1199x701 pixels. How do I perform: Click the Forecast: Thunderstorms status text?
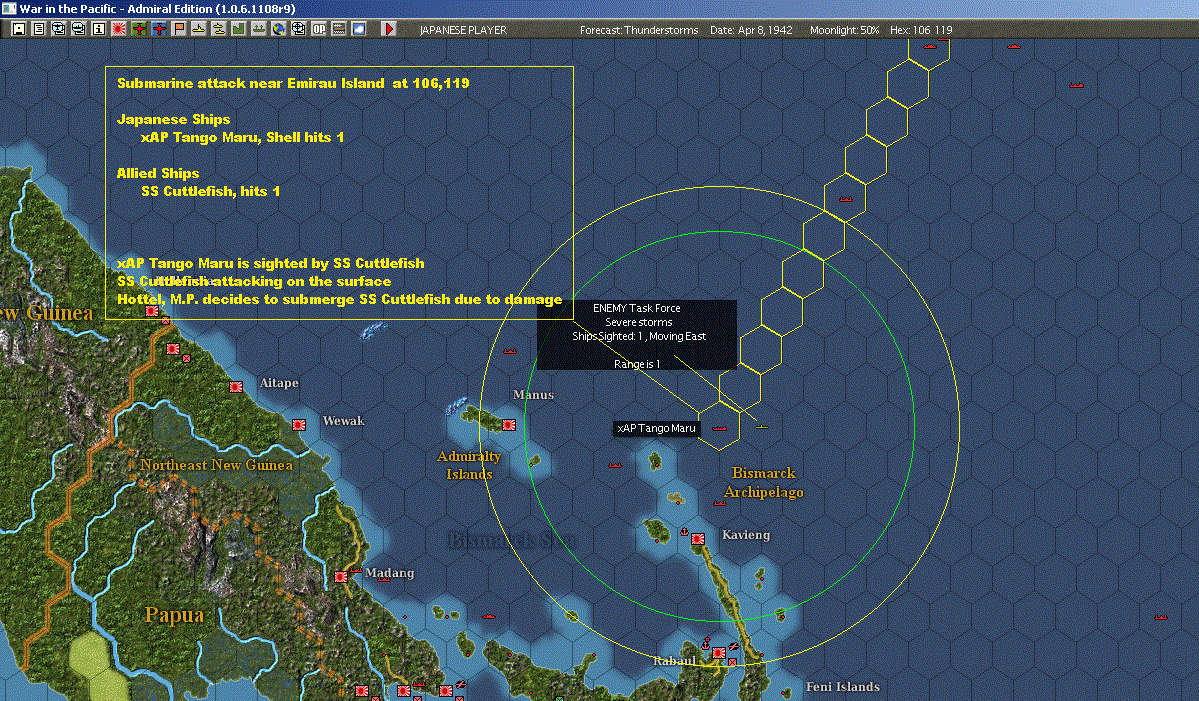[639, 30]
